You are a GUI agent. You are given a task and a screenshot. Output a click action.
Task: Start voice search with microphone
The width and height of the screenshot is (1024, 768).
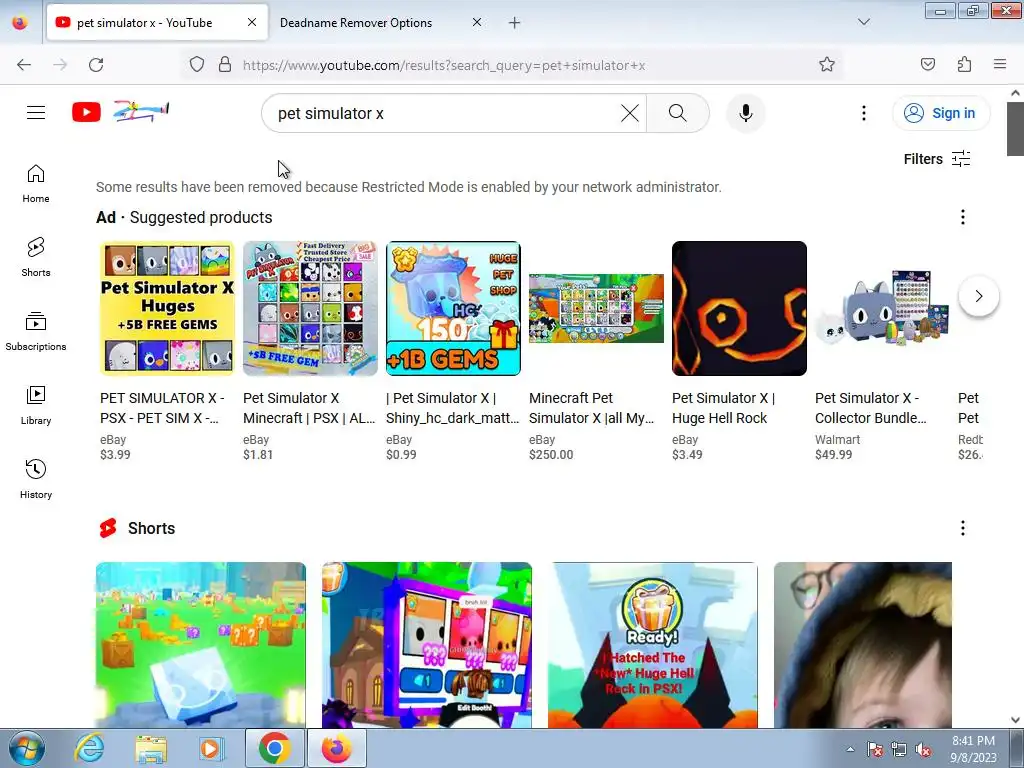point(745,113)
